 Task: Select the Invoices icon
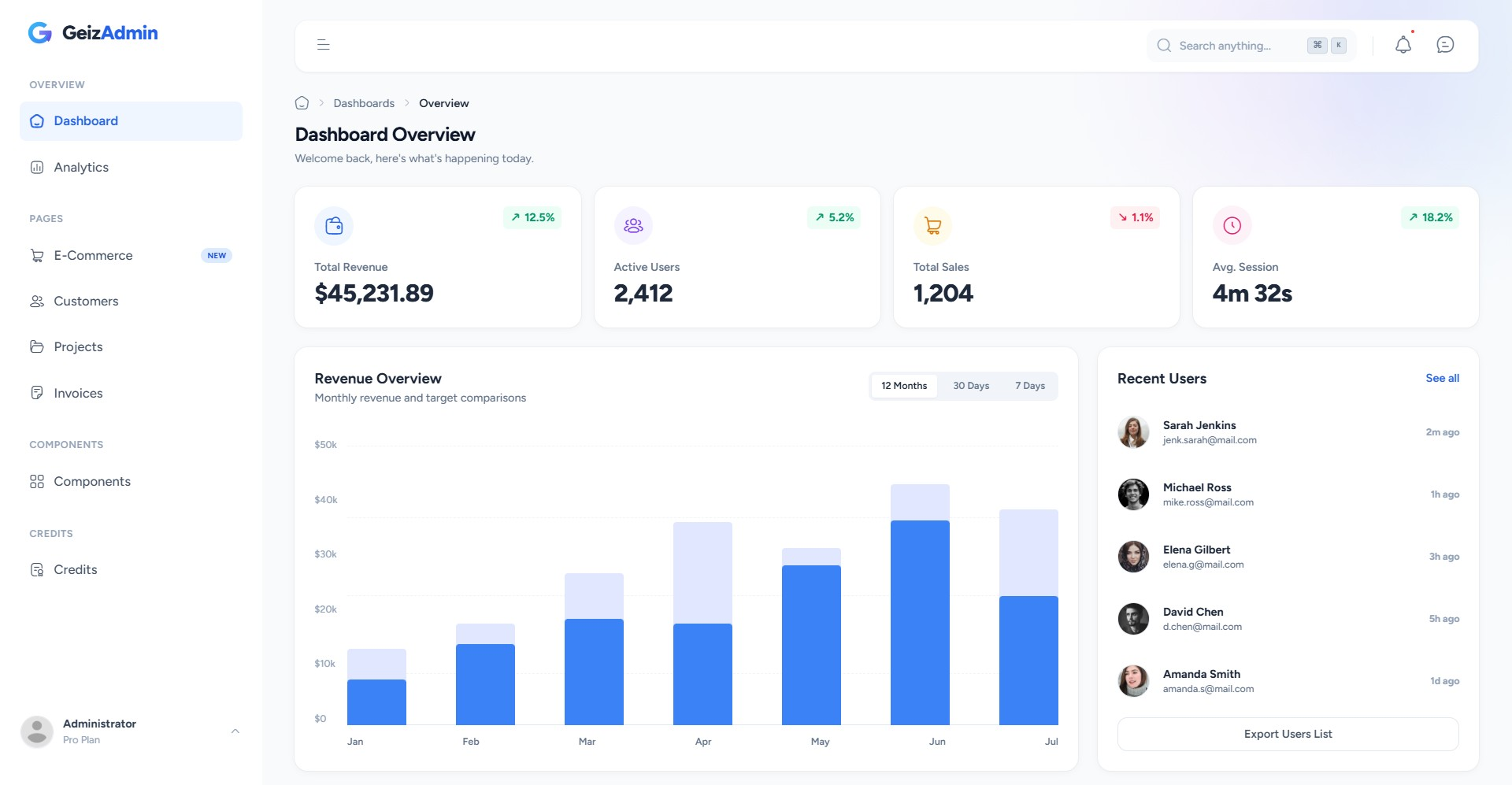click(x=37, y=392)
